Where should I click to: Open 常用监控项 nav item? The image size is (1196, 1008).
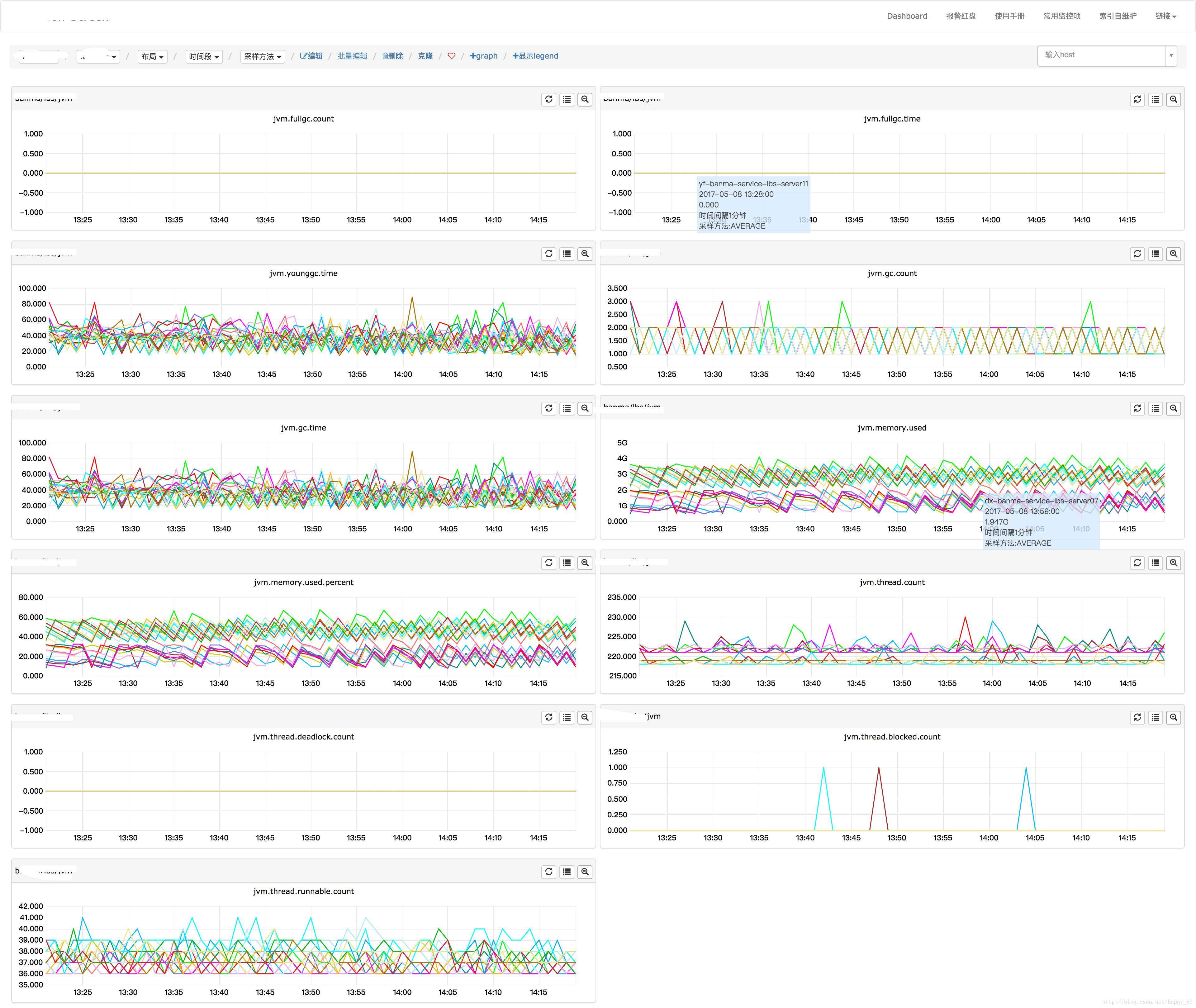click(x=1062, y=16)
